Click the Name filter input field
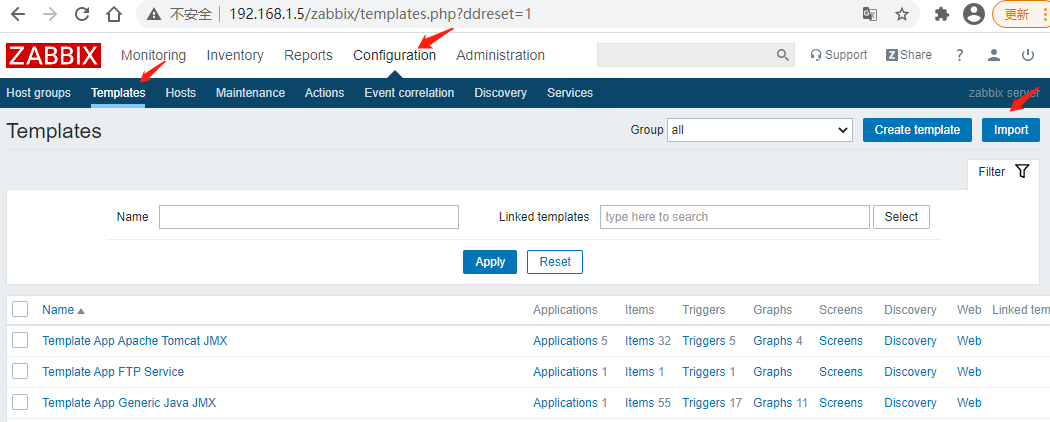Viewport: 1050px width, 422px height. click(x=308, y=217)
